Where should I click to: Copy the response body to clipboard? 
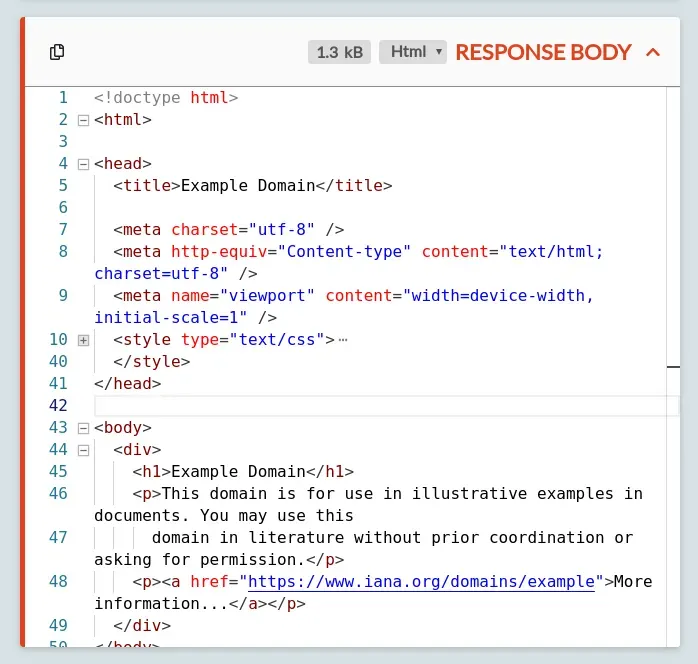coord(57,52)
